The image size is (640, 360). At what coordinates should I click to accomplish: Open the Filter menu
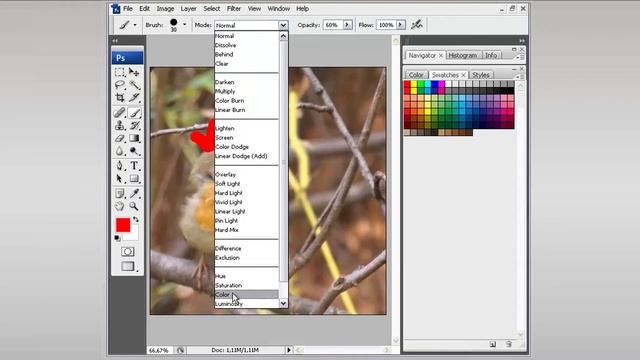click(x=234, y=9)
